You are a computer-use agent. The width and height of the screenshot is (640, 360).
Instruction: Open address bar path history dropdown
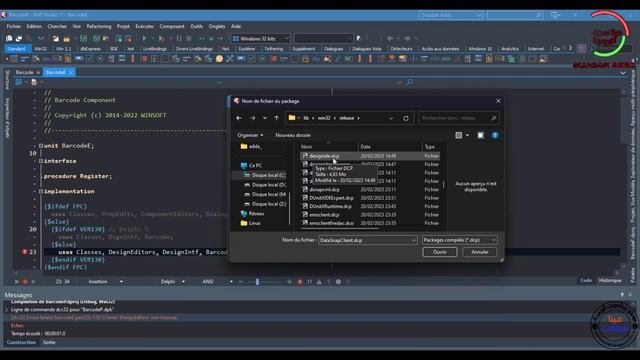coord(391,118)
